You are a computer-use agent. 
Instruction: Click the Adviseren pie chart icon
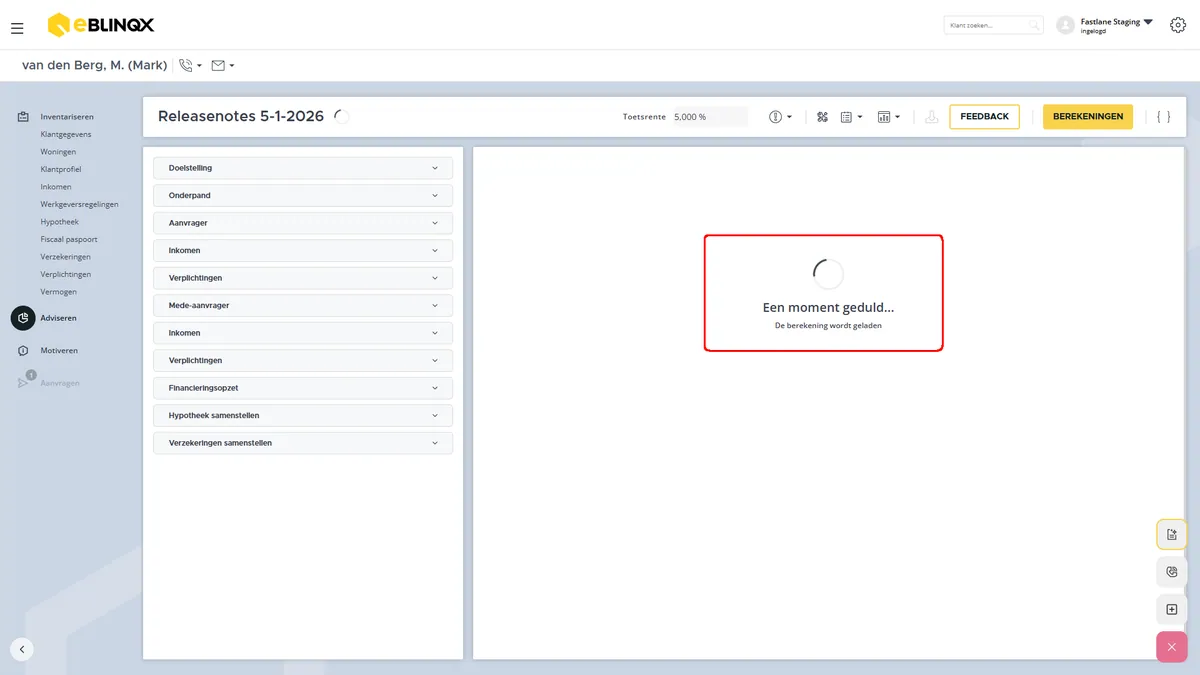23,318
